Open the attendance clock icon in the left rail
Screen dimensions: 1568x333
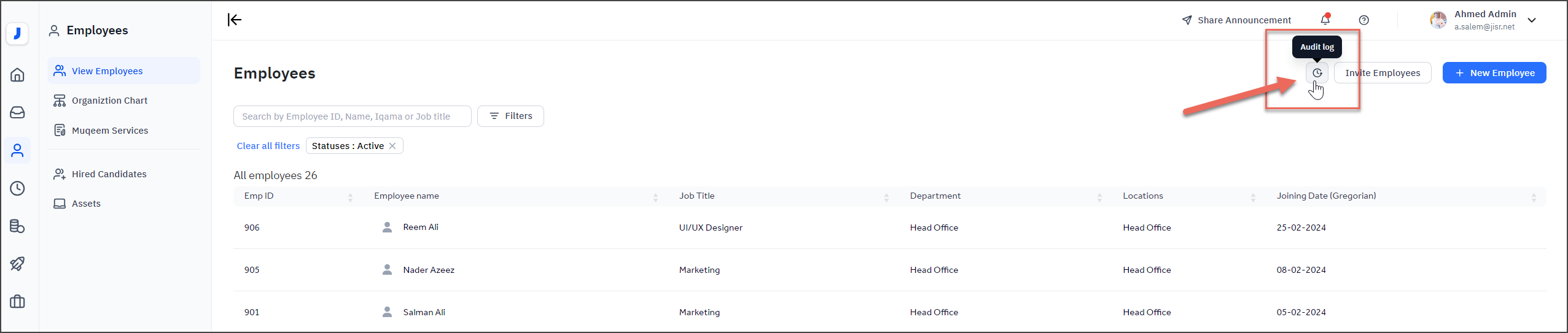(18, 188)
